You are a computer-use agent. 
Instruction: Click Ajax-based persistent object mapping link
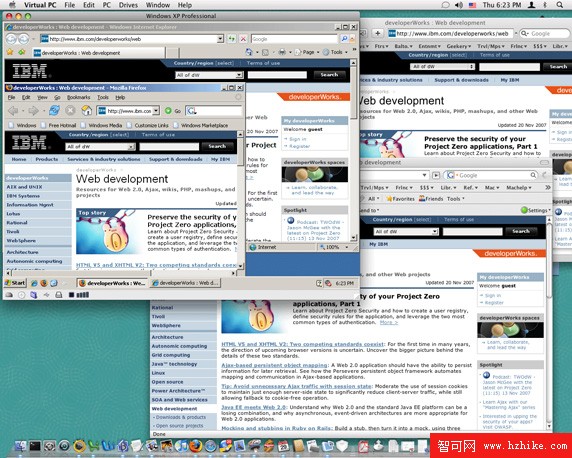[x=274, y=365]
